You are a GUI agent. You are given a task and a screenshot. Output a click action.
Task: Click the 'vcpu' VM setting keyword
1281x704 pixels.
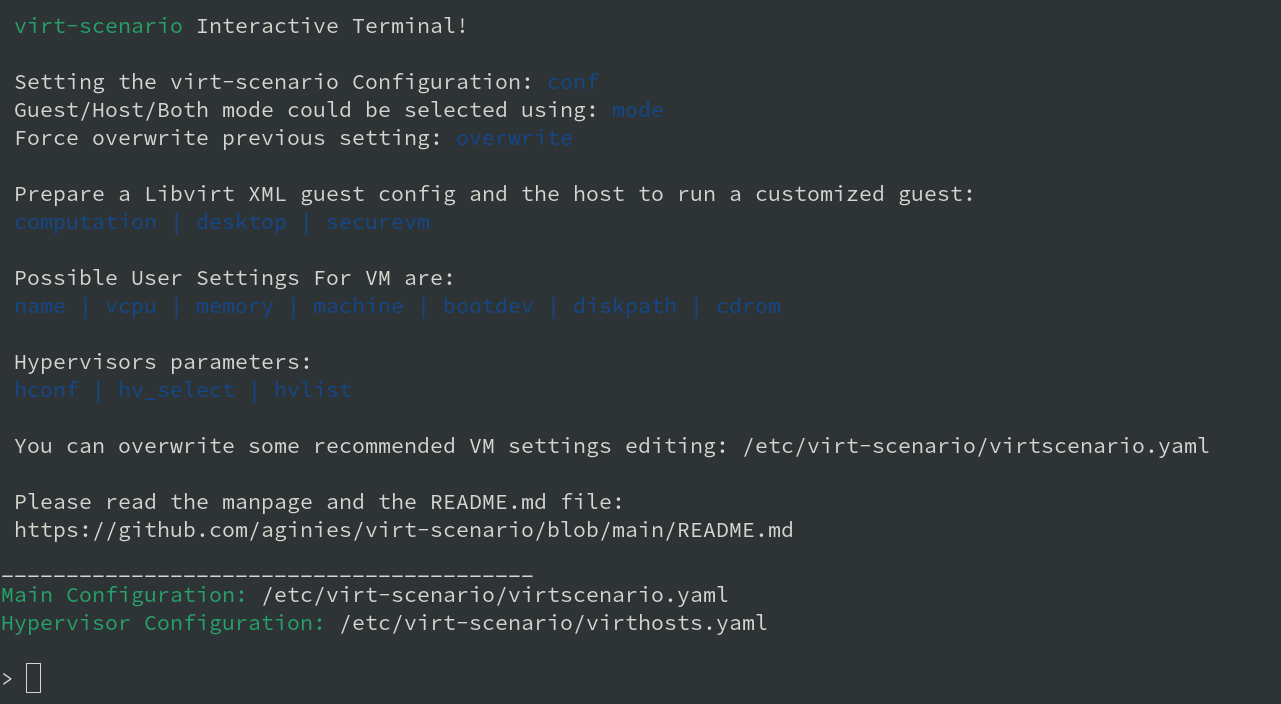click(x=131, y=306)
